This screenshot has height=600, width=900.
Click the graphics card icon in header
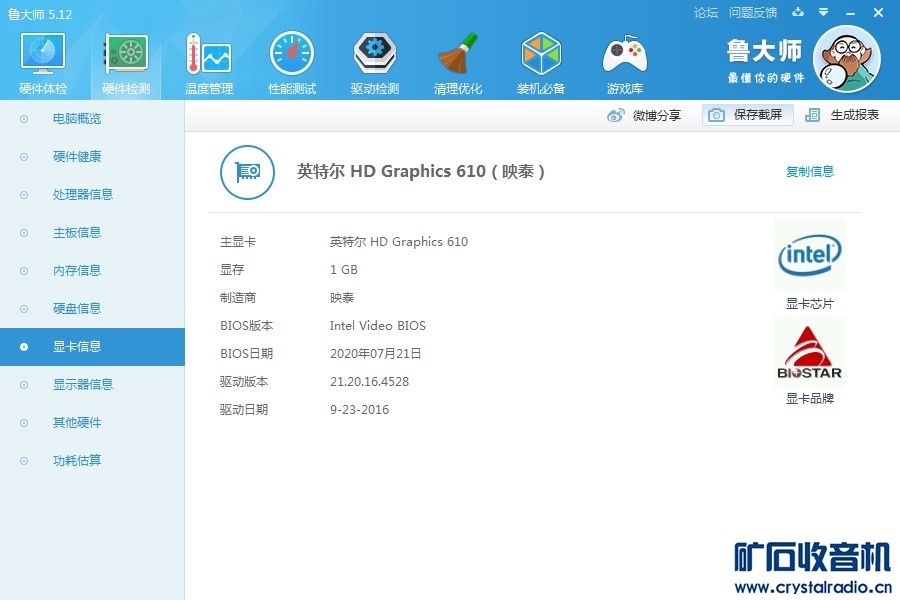coord(247,172)
